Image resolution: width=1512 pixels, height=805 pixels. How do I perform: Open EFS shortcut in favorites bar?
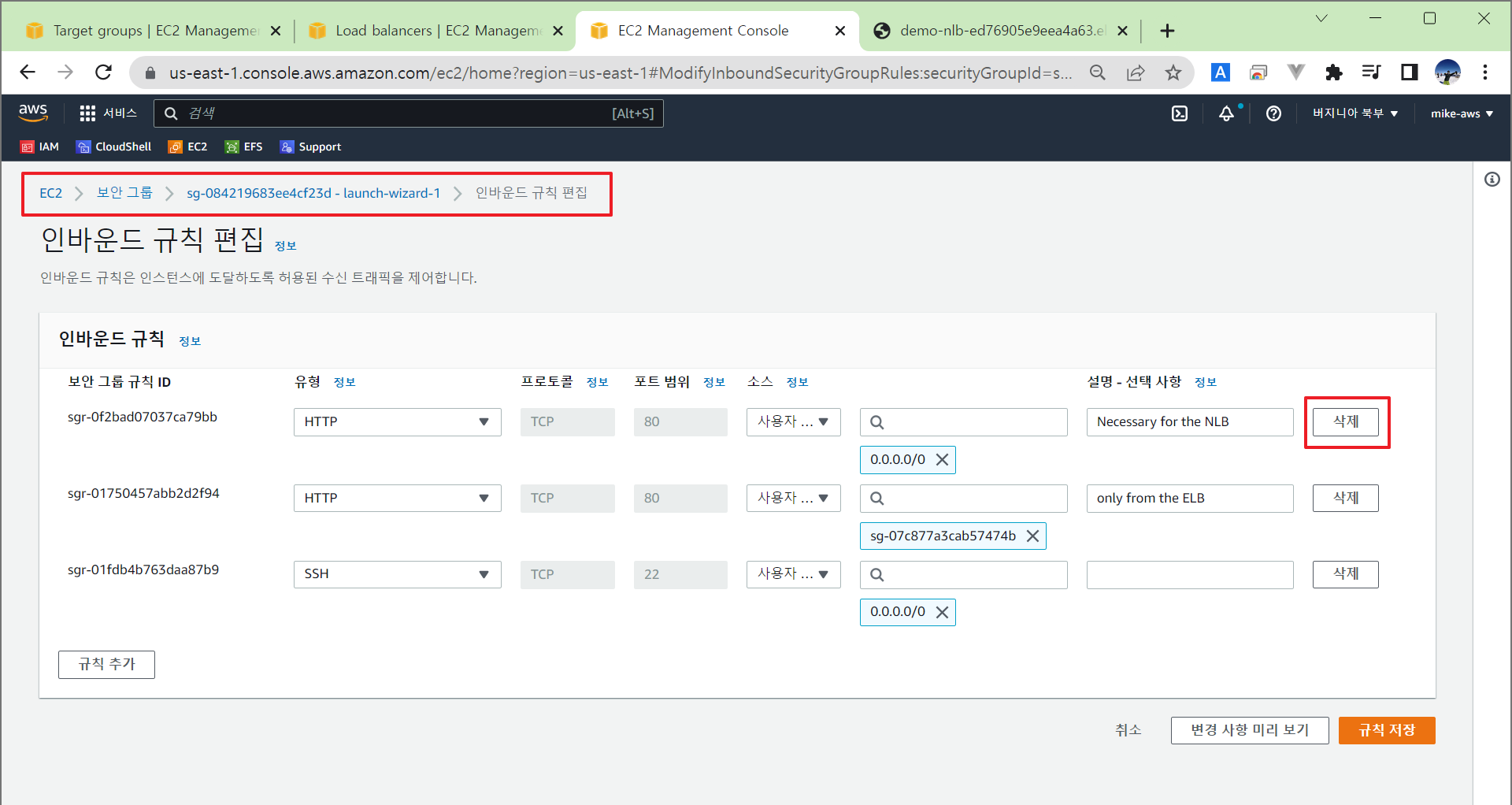[x=243, y=147]
